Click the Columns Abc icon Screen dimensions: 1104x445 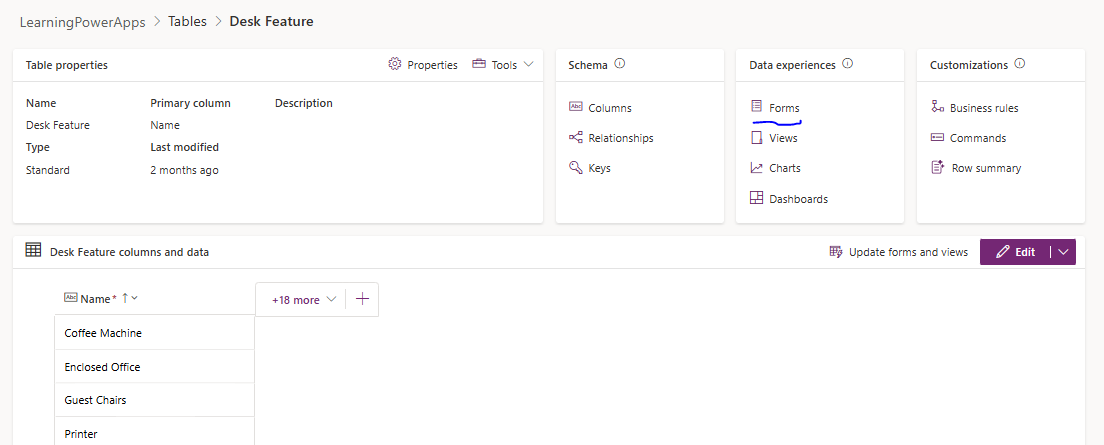click(576, 107)
